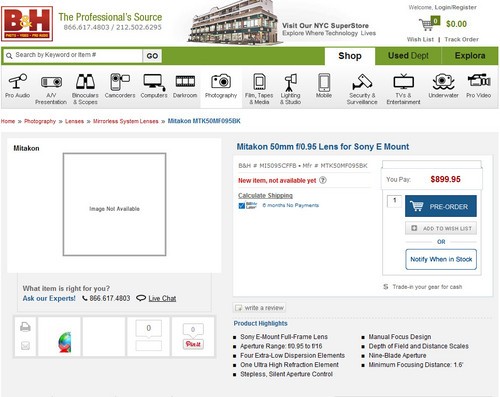Click the colorful globe share icon
Screen dimensions: 500x397
click(x=65, y=342)
